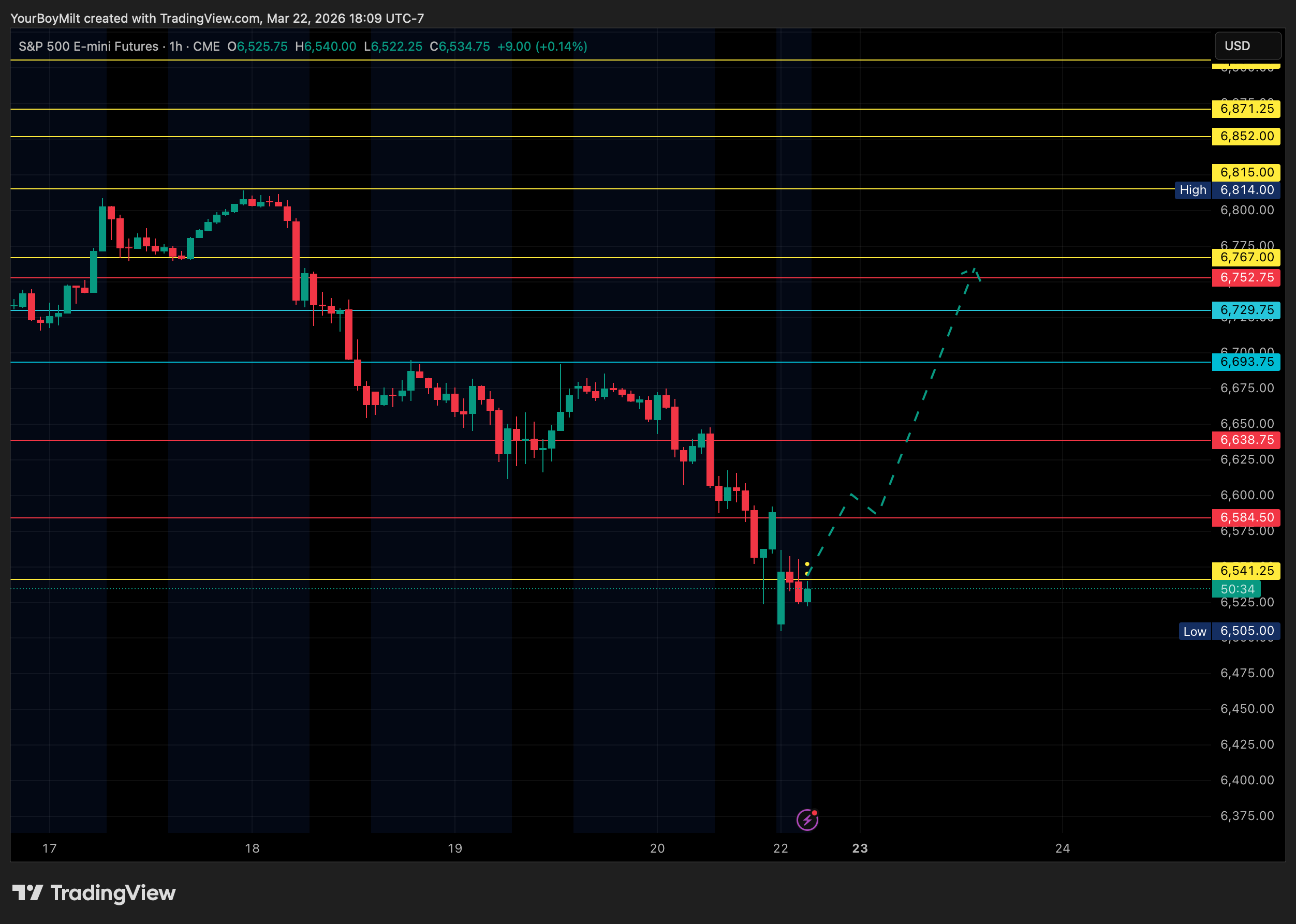This screenshot has width=1296, height=924.
Task: Click the S&P 500 E-mini Futures symbol title
Action: [88, 47]
